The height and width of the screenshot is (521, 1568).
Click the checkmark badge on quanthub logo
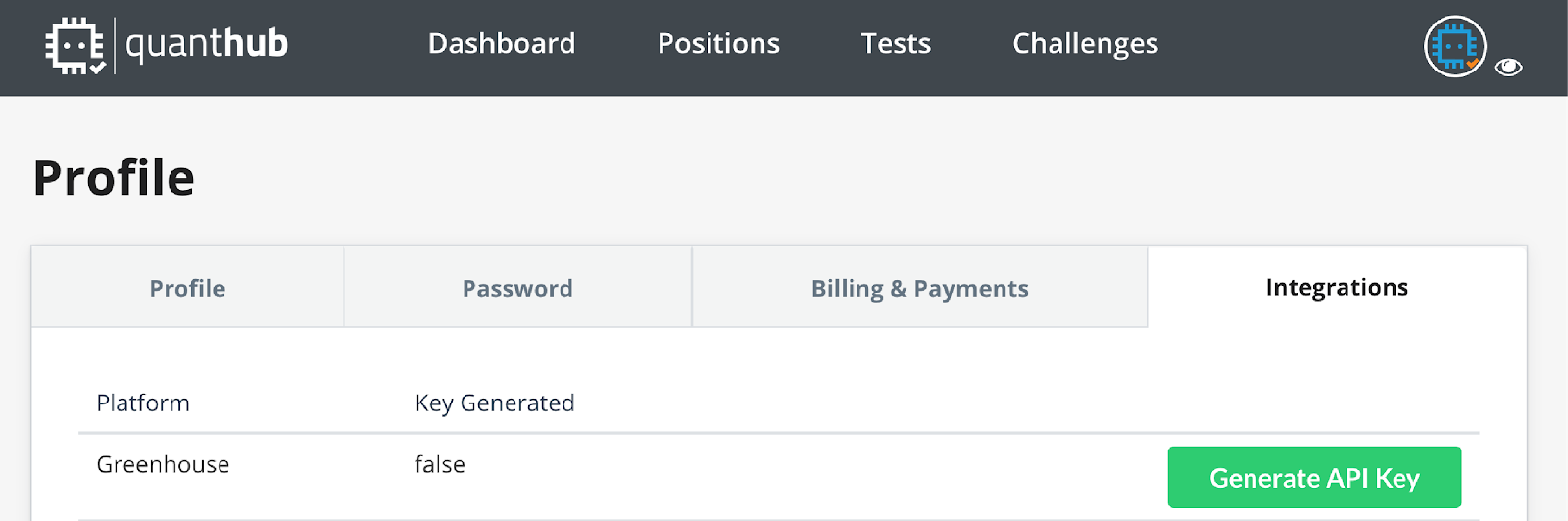tap(97, 68)
